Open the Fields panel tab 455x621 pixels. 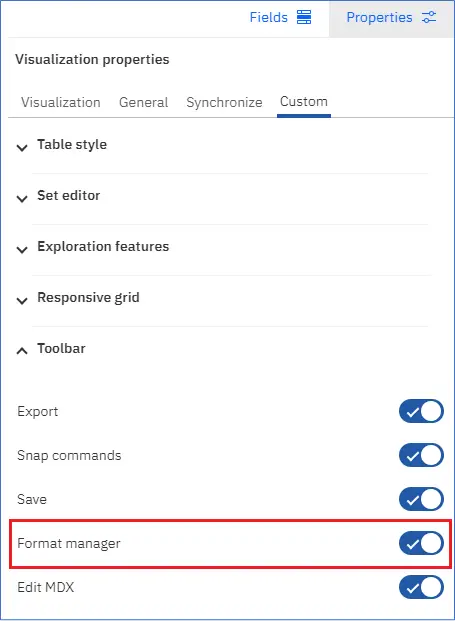point(280,17)
